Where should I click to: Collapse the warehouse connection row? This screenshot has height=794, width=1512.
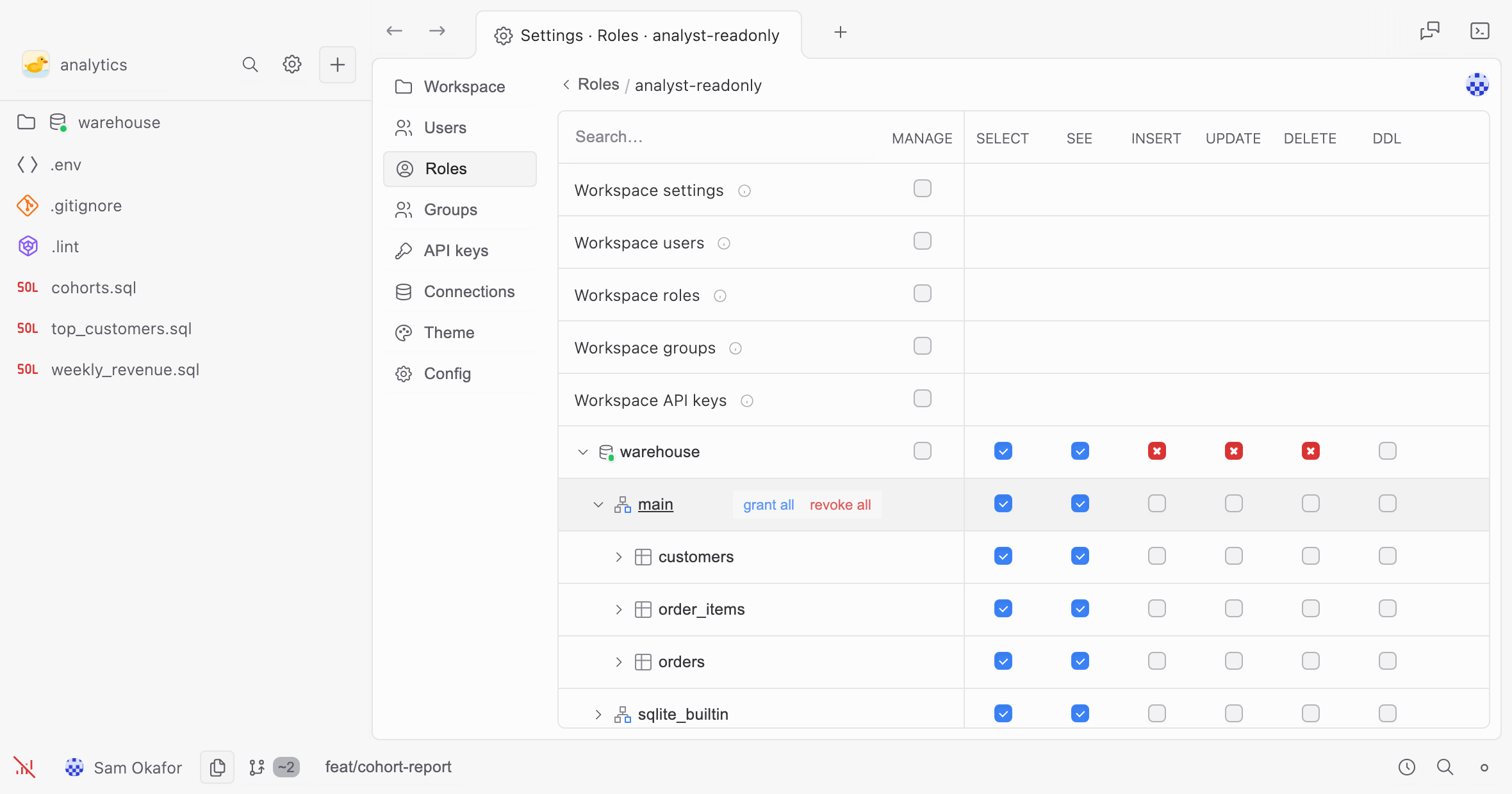point(583,452)
